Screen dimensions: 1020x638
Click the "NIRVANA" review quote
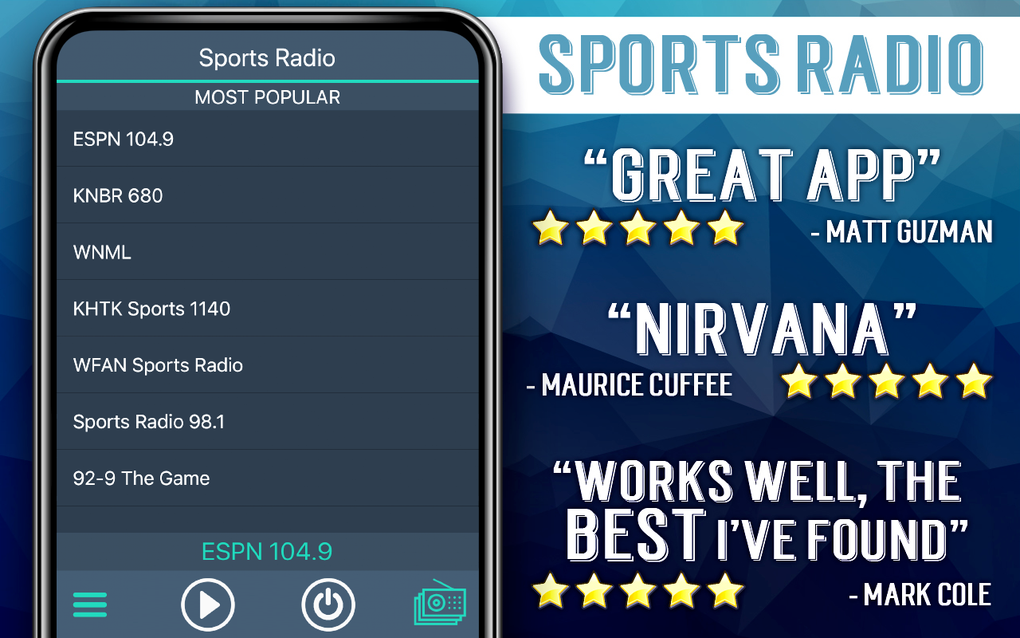(x=762, y=328)
